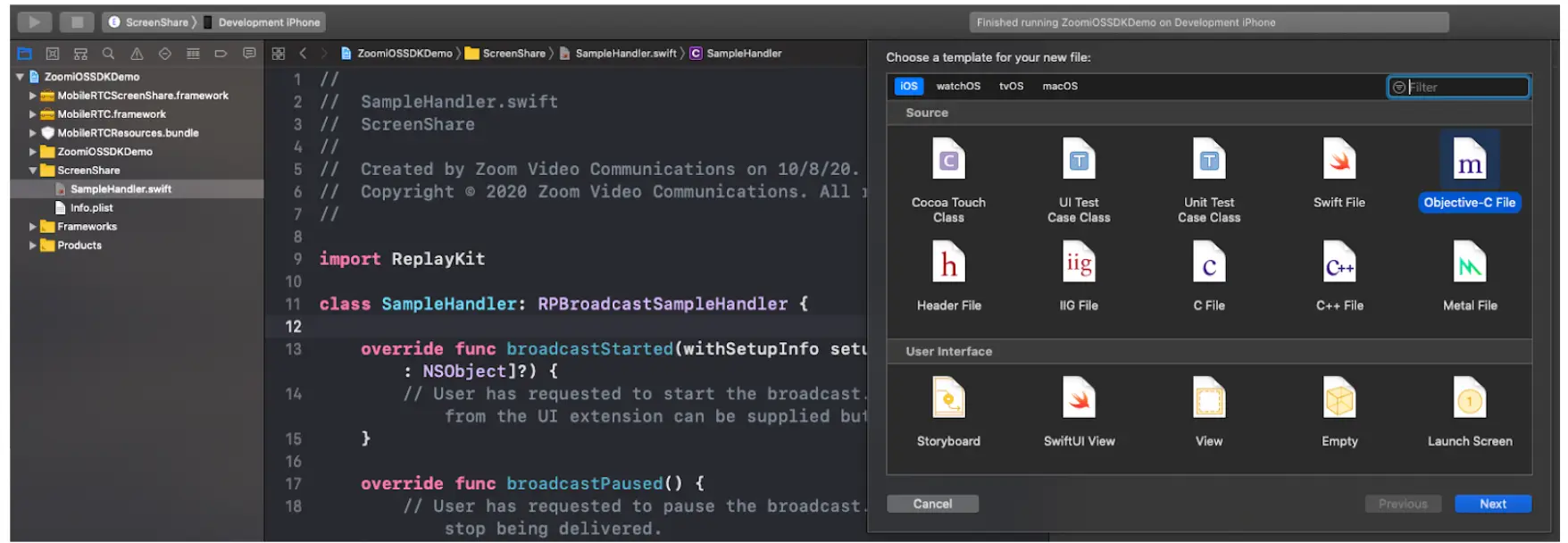Expand the MobileRTC.framework folder

33,114
